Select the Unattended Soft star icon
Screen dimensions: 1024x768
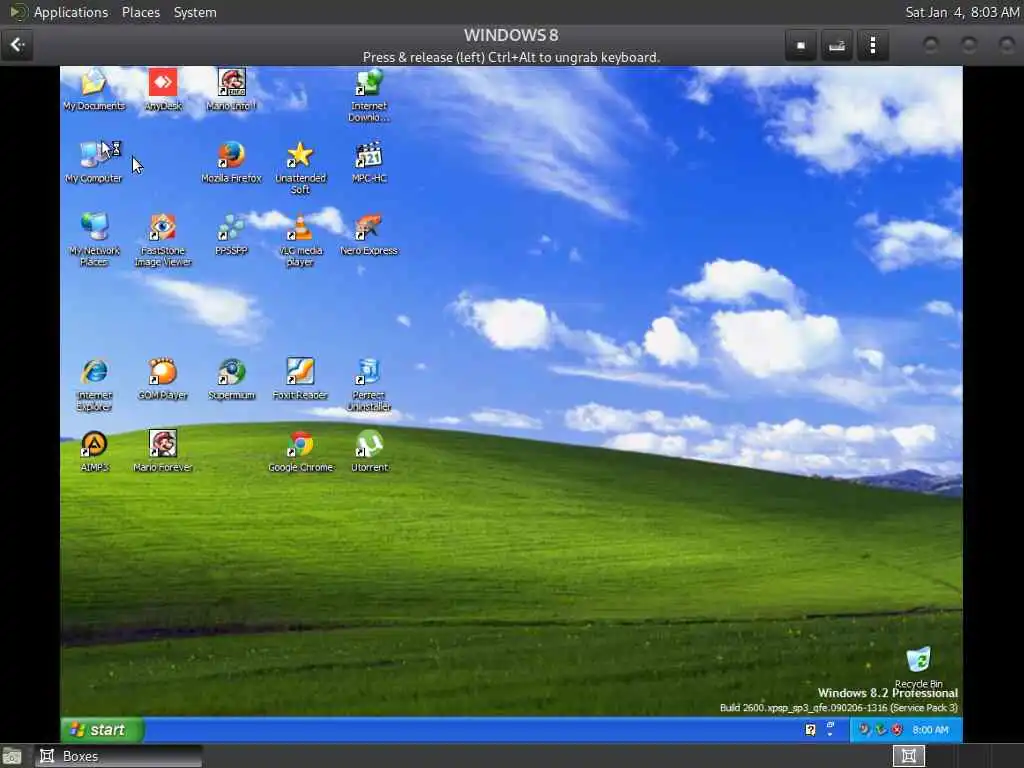[300, 168]
